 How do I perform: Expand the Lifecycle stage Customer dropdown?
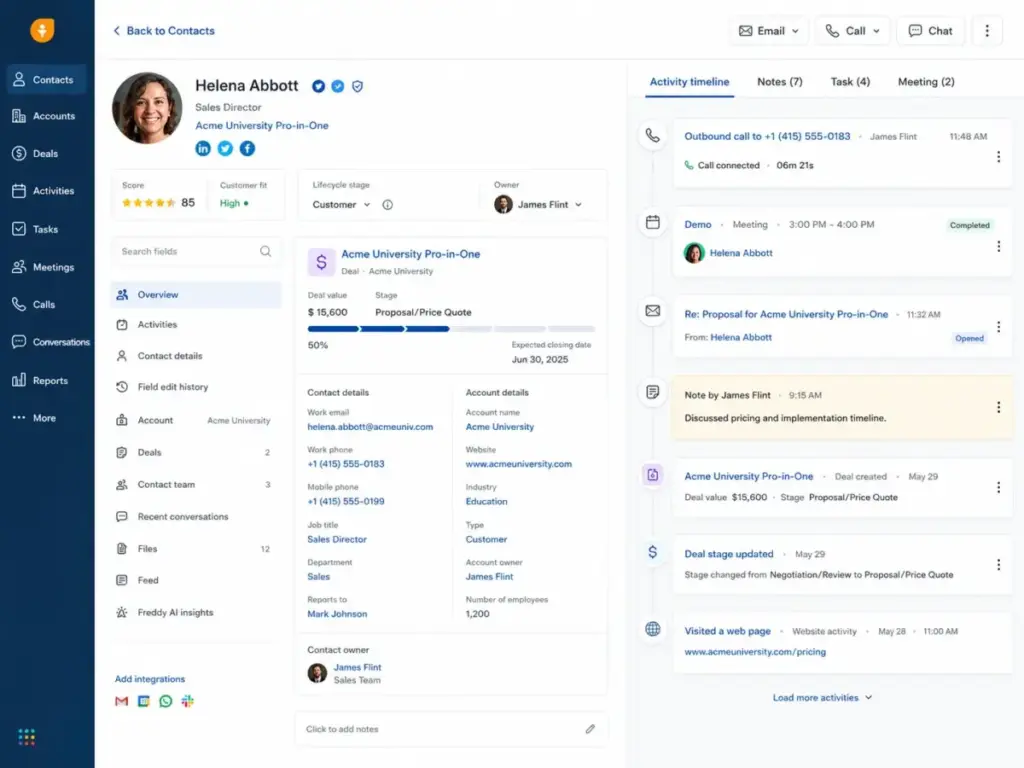tap(341, 204)
